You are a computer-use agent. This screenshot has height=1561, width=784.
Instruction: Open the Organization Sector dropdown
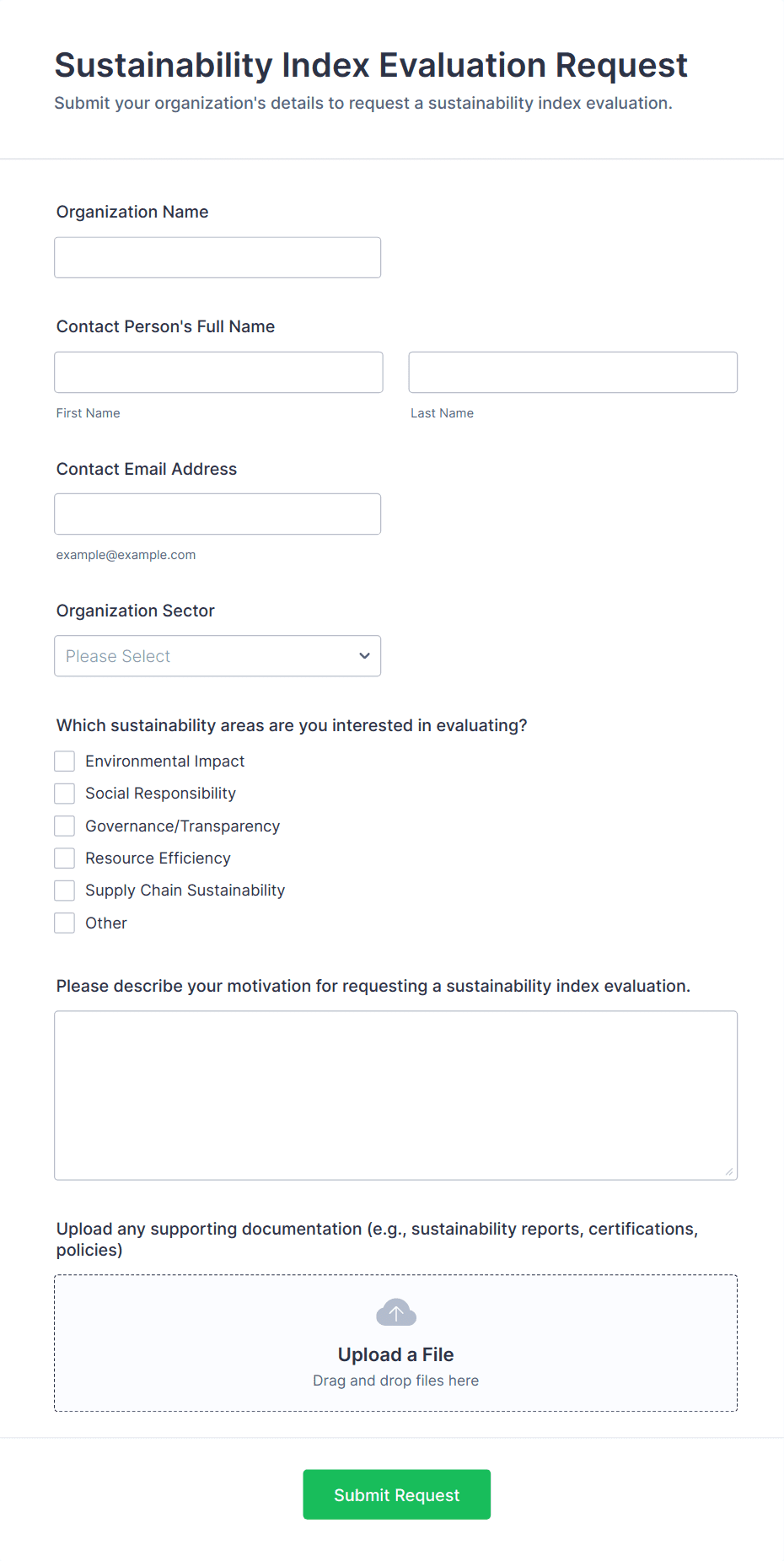217,656
